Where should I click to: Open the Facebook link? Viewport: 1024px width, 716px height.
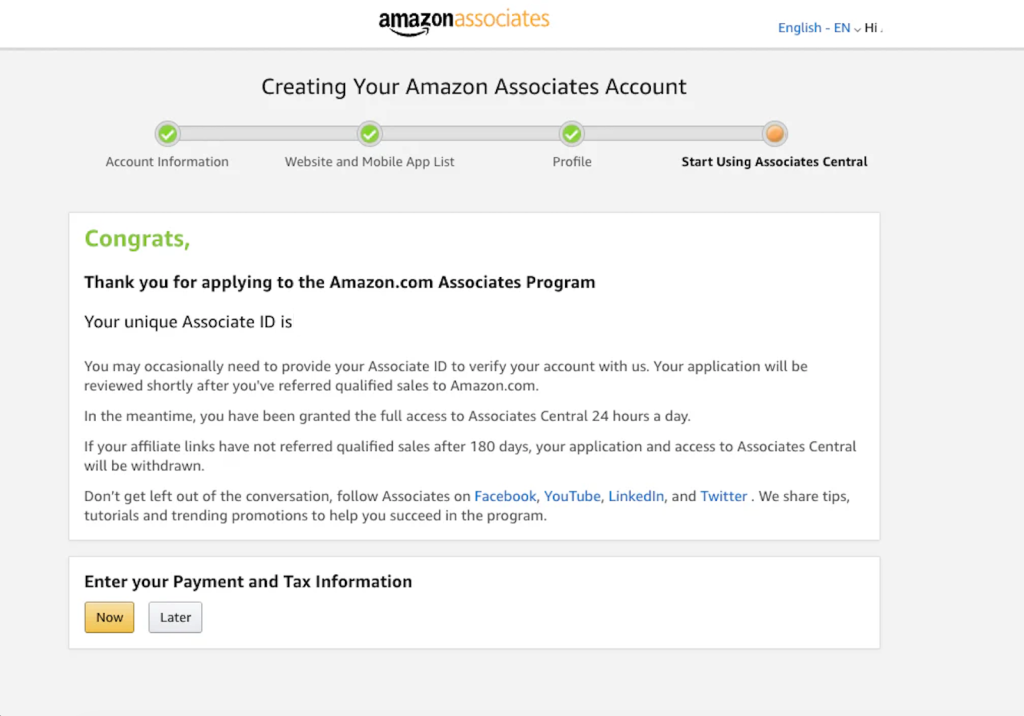(x=505, y=497)
